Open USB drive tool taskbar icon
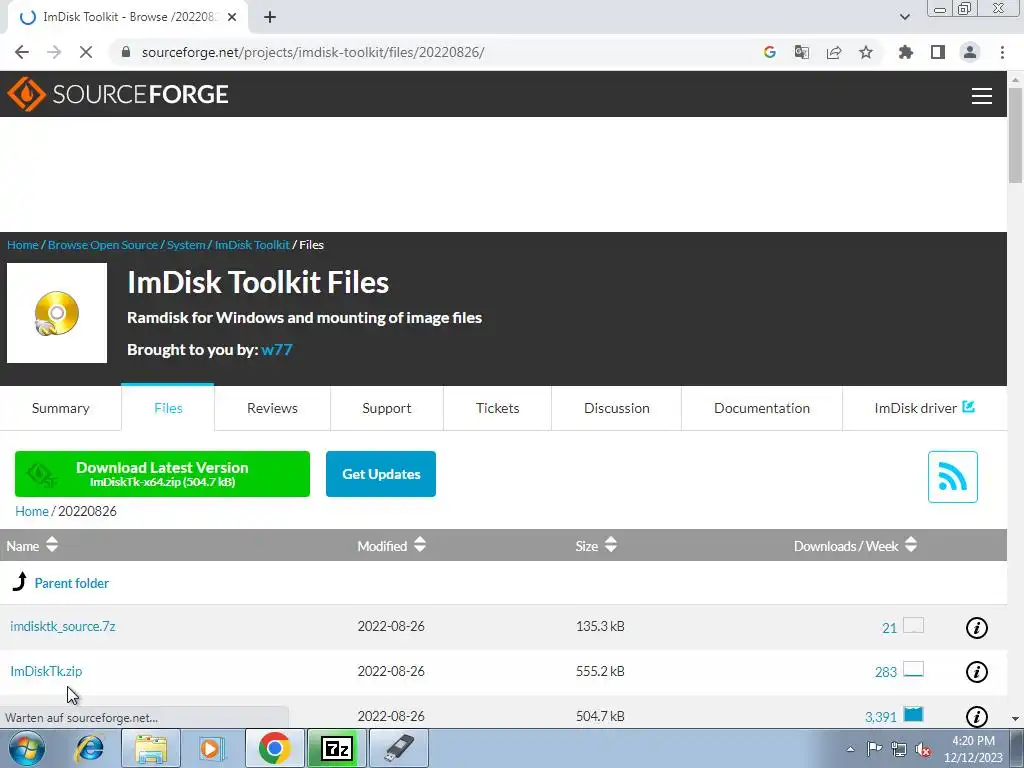 (399, 748)
